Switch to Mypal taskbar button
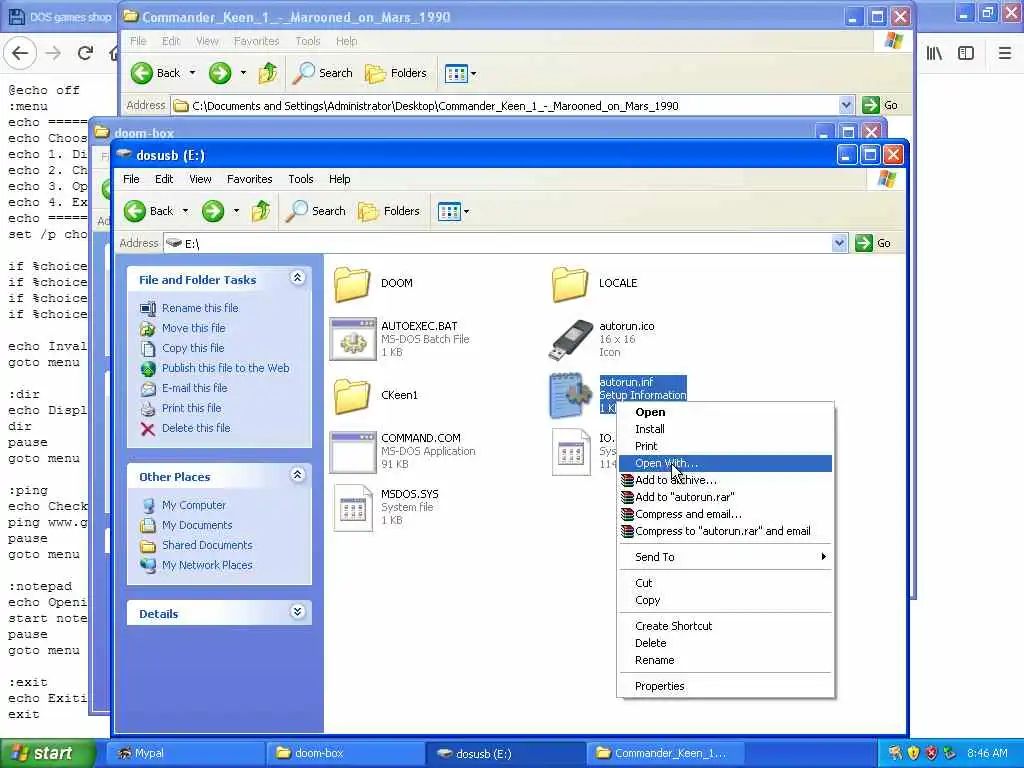Viewport: 1024px width, 768px height. [x=185, y=754]
